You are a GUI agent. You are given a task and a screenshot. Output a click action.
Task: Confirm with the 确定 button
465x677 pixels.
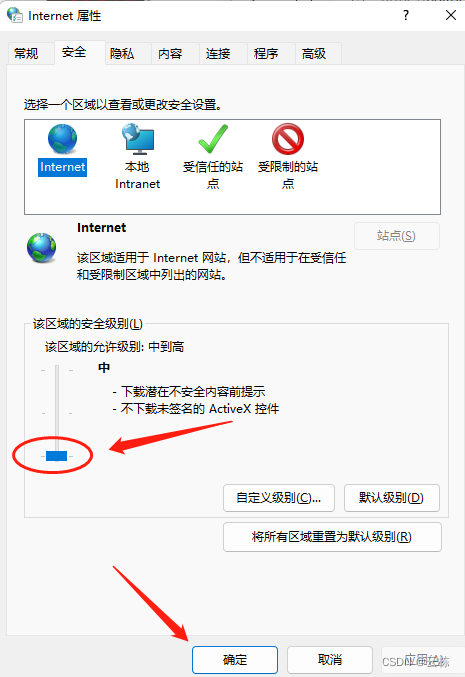235,660
